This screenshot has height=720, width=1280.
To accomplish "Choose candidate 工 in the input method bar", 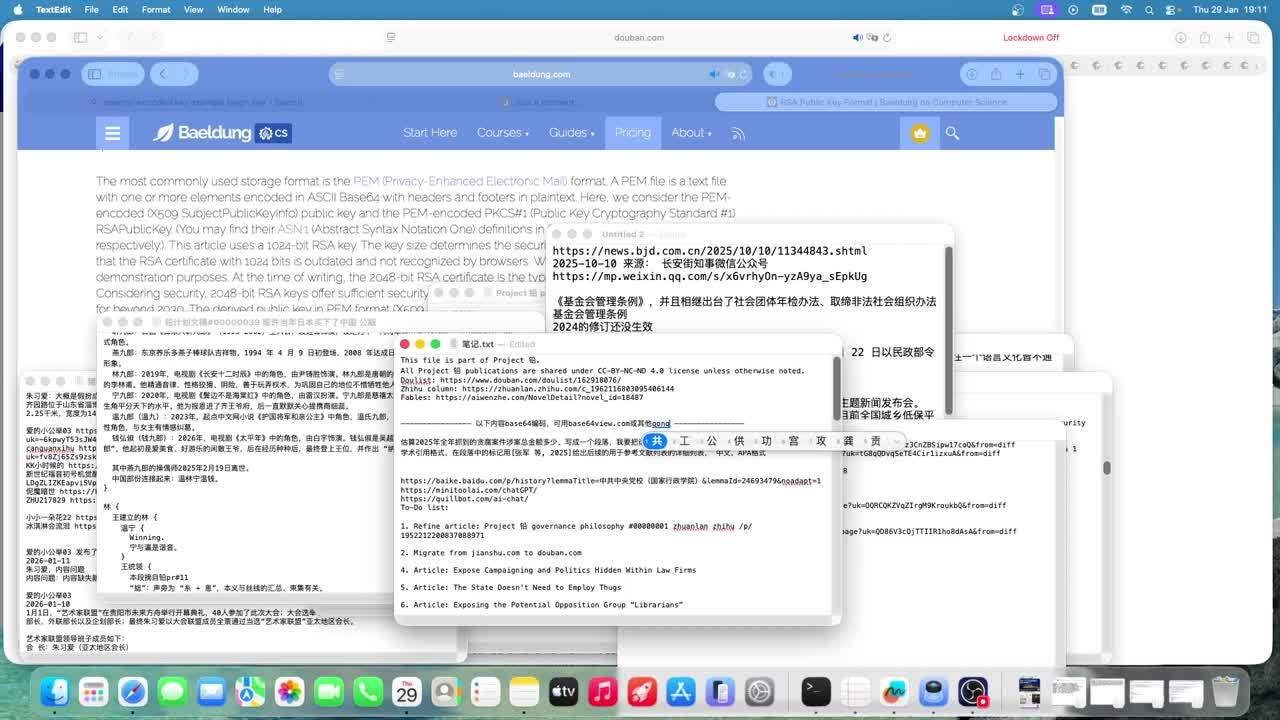I will (x=684, y=441).
